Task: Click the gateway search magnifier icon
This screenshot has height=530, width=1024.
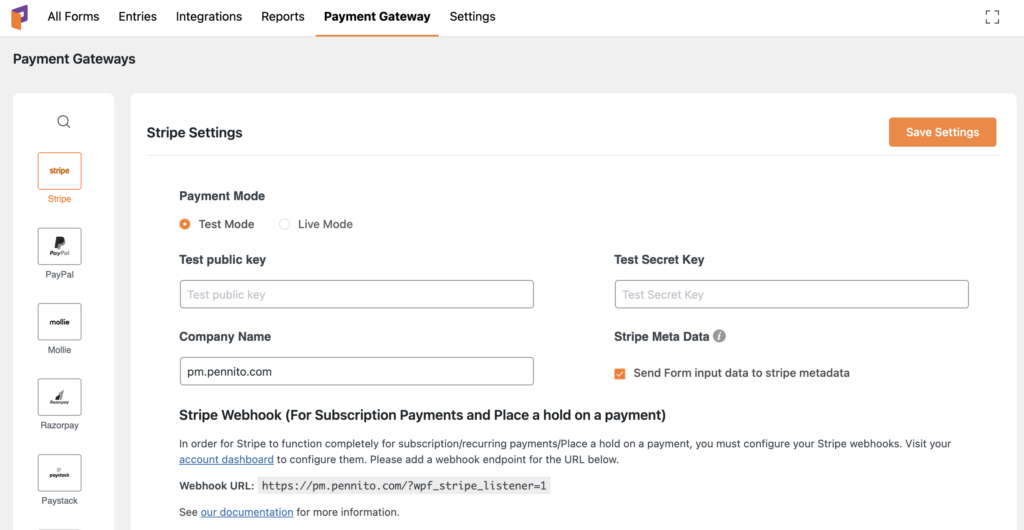Action: tap(63, 122)
